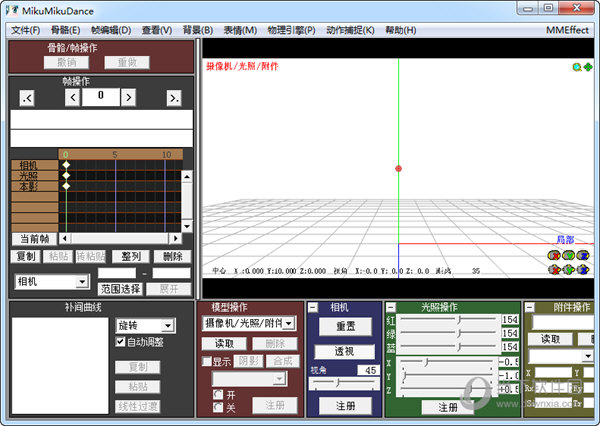Open the File (文件) menu
The width and height of the screenshot is (600, 426).
coord(26,30)
